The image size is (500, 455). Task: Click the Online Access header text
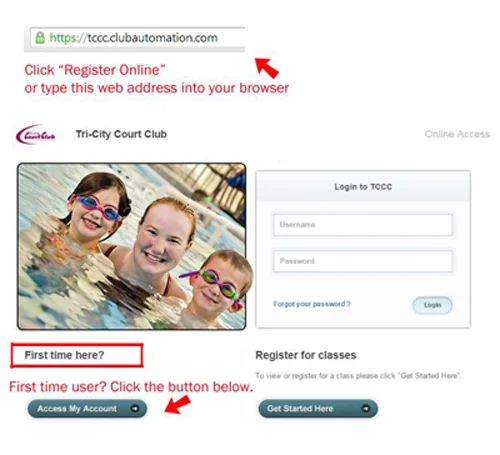coord(457,134)
